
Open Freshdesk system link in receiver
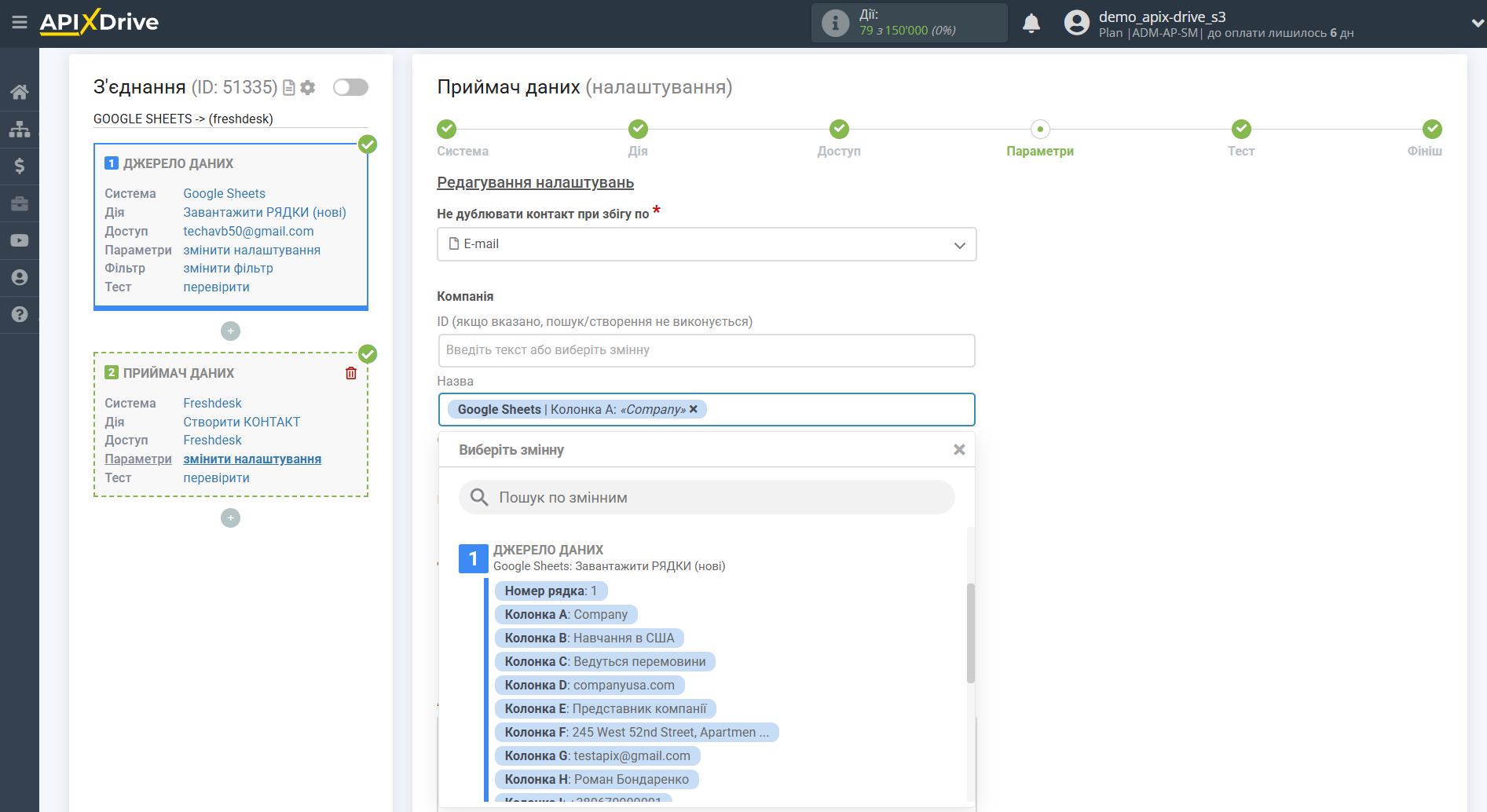(212, 403)
